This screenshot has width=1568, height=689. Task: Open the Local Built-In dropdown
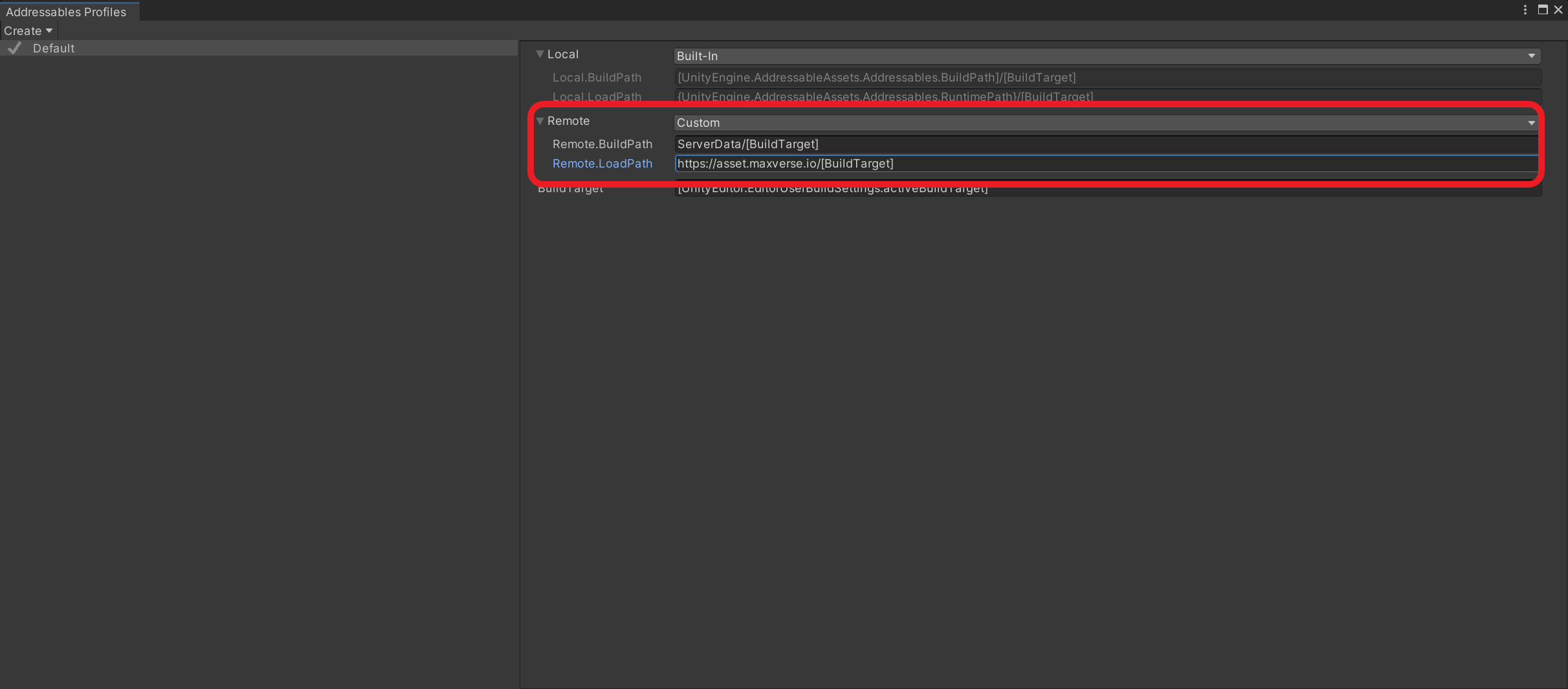[1107, 56]
